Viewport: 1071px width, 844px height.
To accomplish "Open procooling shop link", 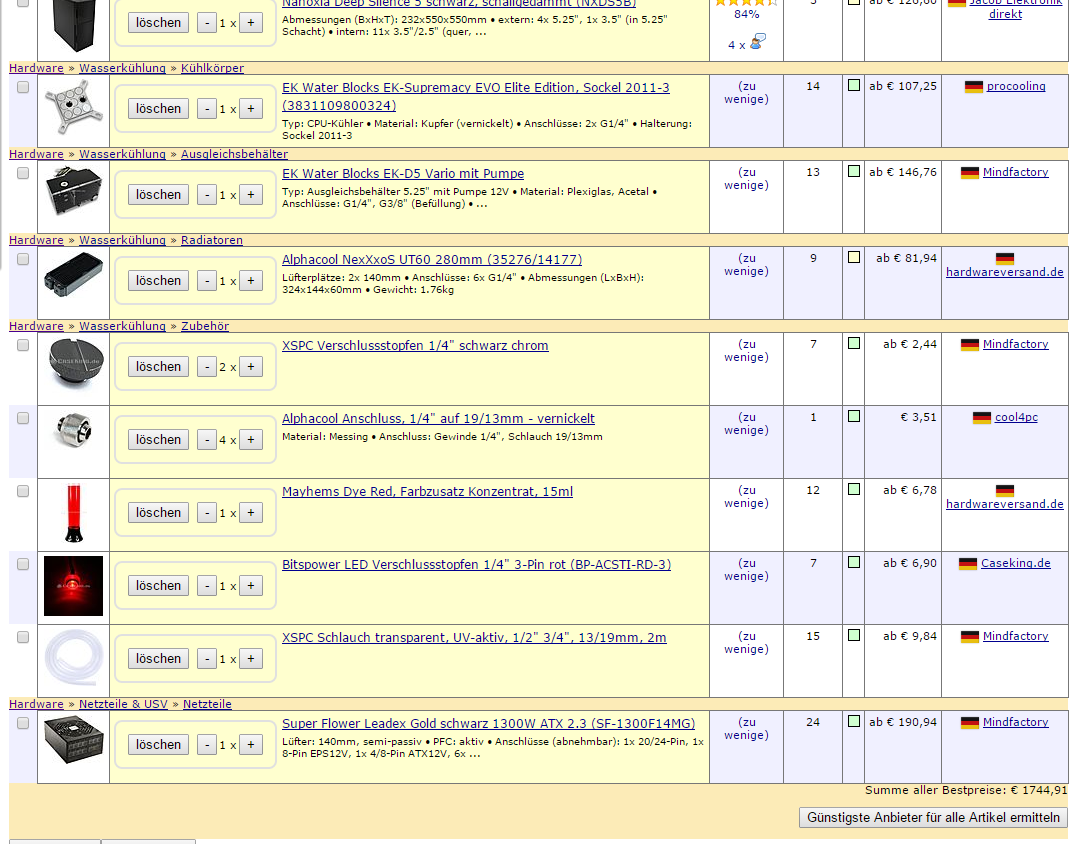I will click(1016, 86).
